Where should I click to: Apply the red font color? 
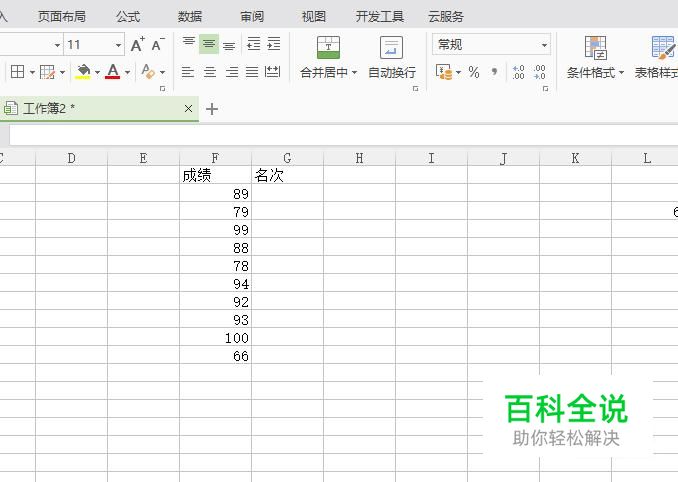coord(113,72)
